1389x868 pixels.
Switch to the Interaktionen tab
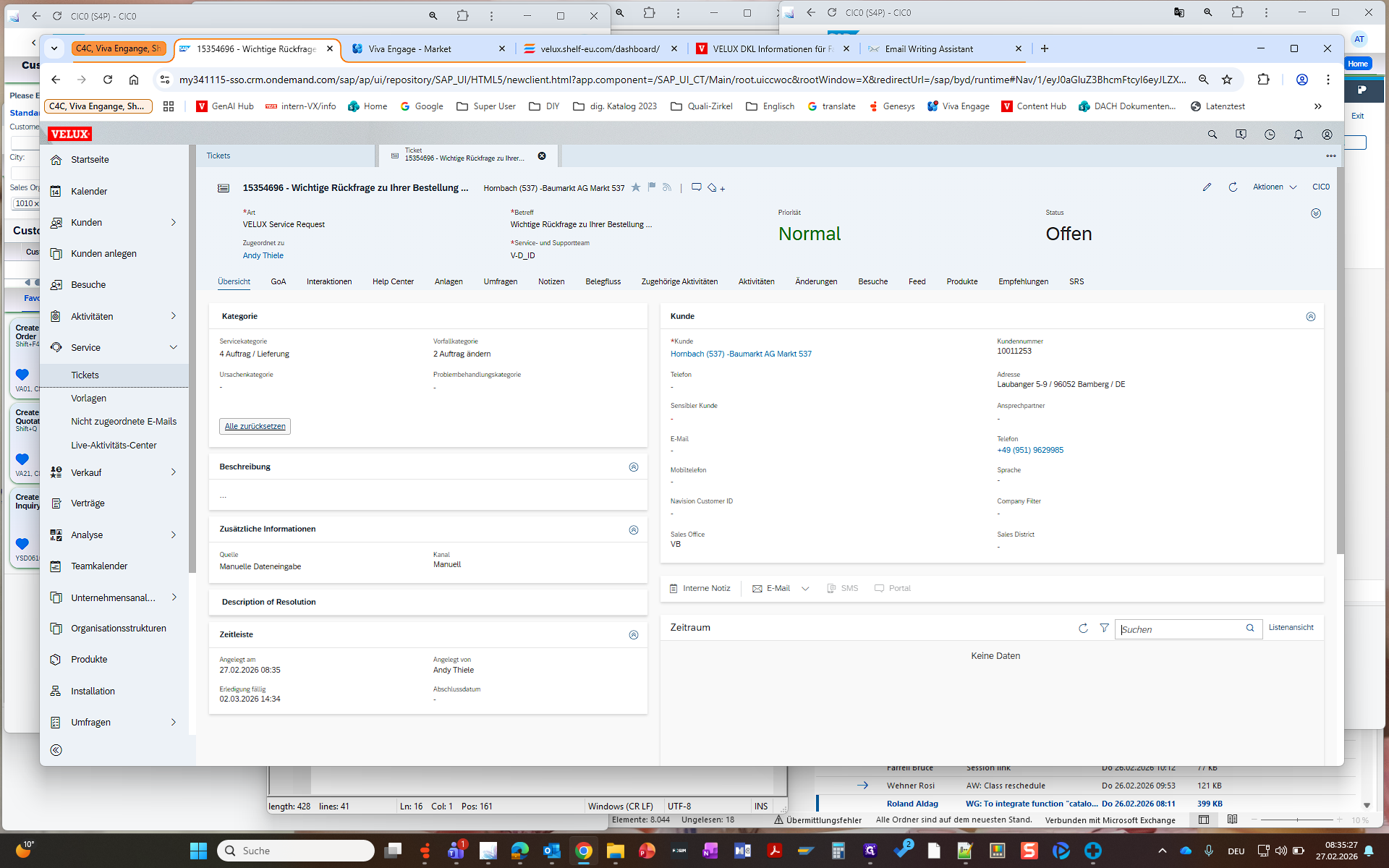point(329,282)
